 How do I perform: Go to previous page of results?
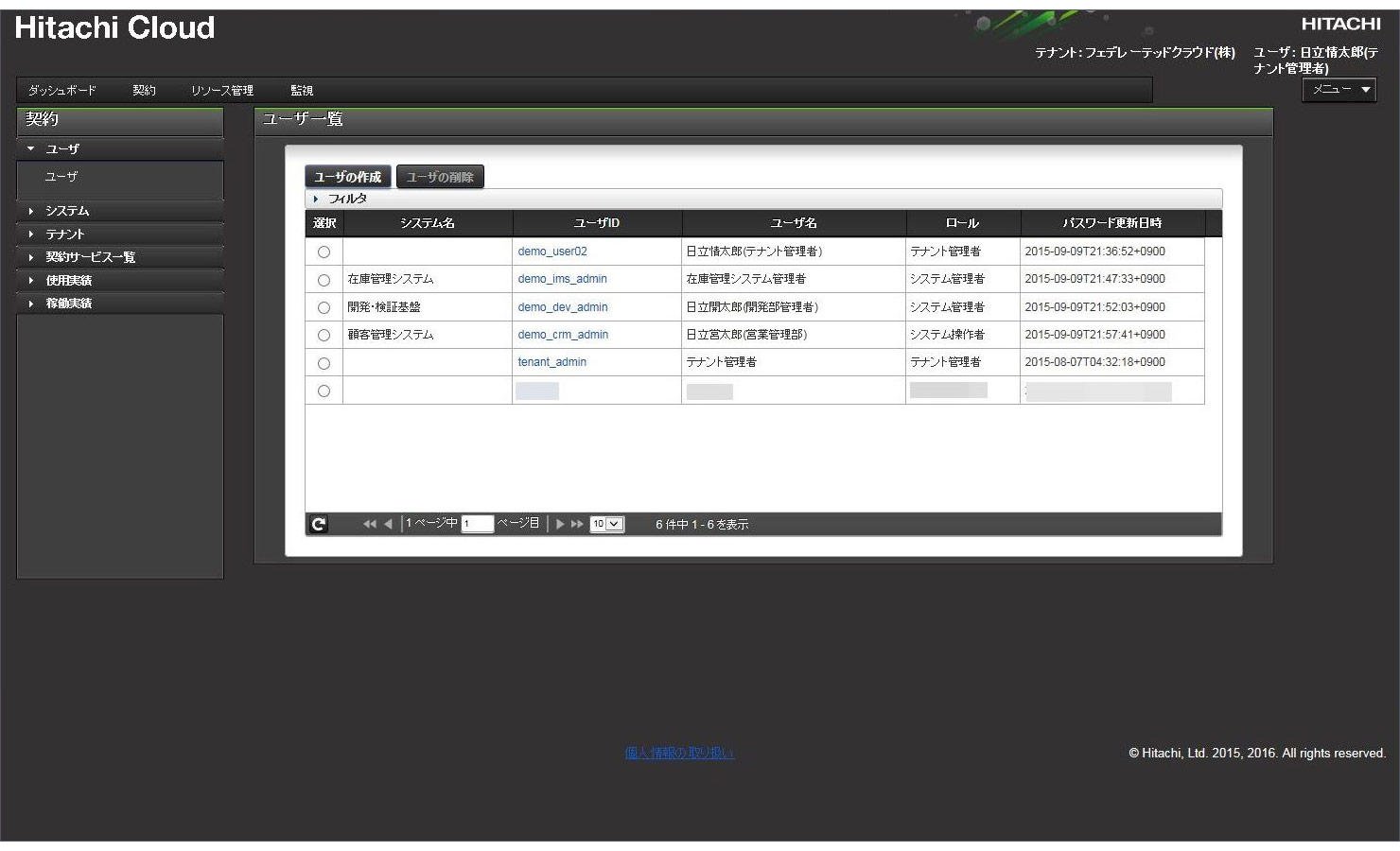point(388,524)
